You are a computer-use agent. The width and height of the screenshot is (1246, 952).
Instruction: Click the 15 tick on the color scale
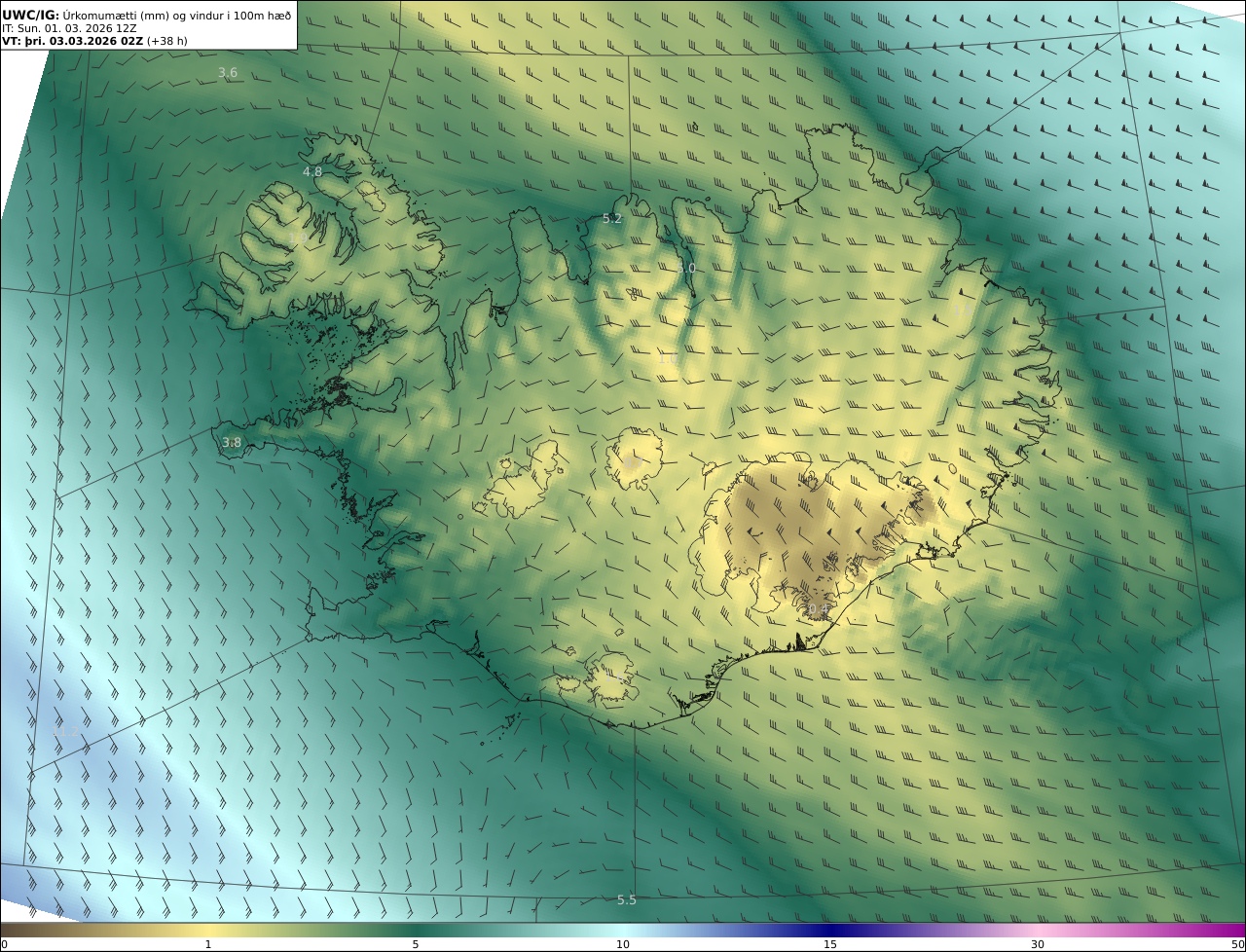(x=830, y=944)
